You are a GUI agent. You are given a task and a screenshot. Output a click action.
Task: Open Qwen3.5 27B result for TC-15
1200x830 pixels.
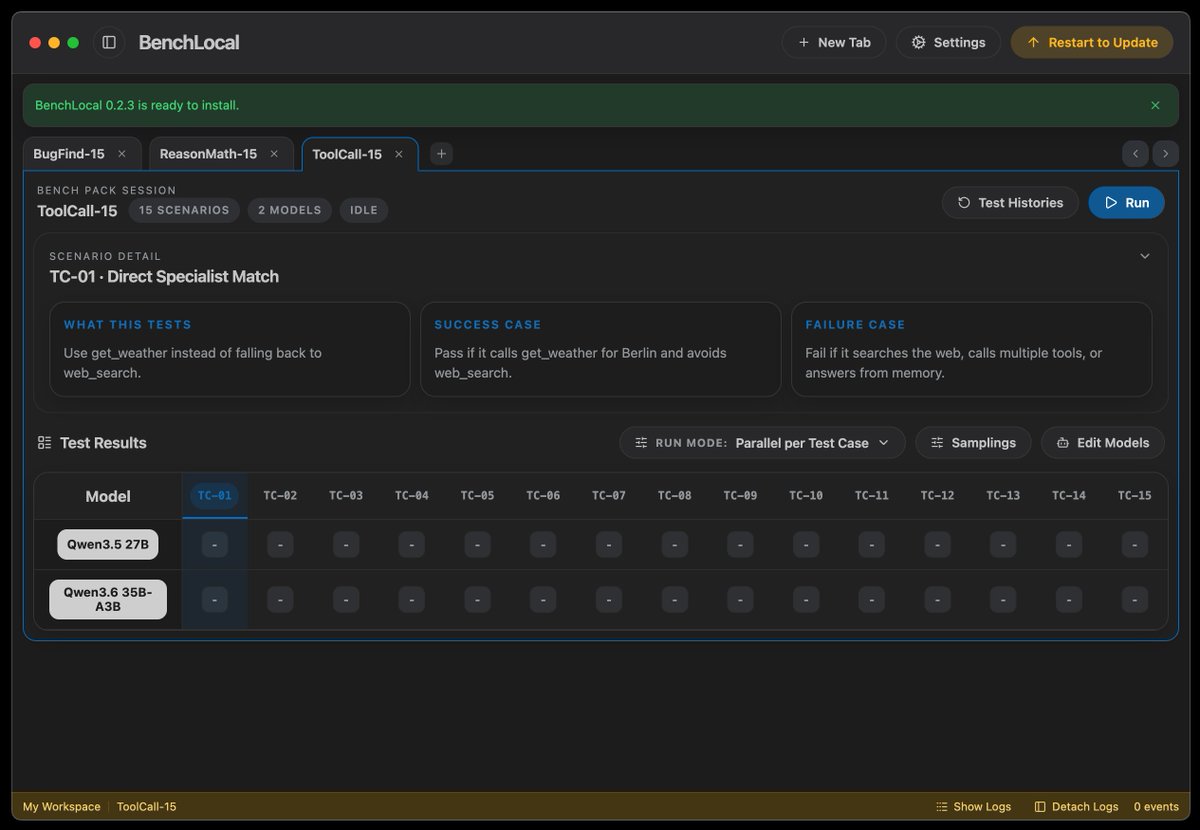(1135, 545)
